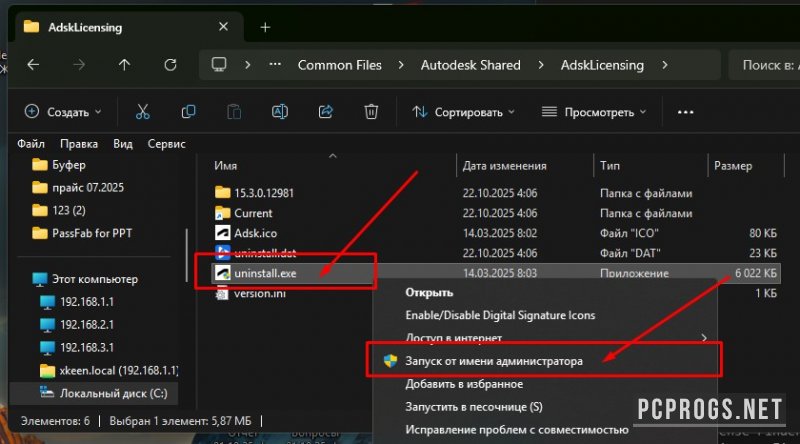800x444 pixels.
Task: Open a new tab with plus button
Action: (x=265, y=27)
